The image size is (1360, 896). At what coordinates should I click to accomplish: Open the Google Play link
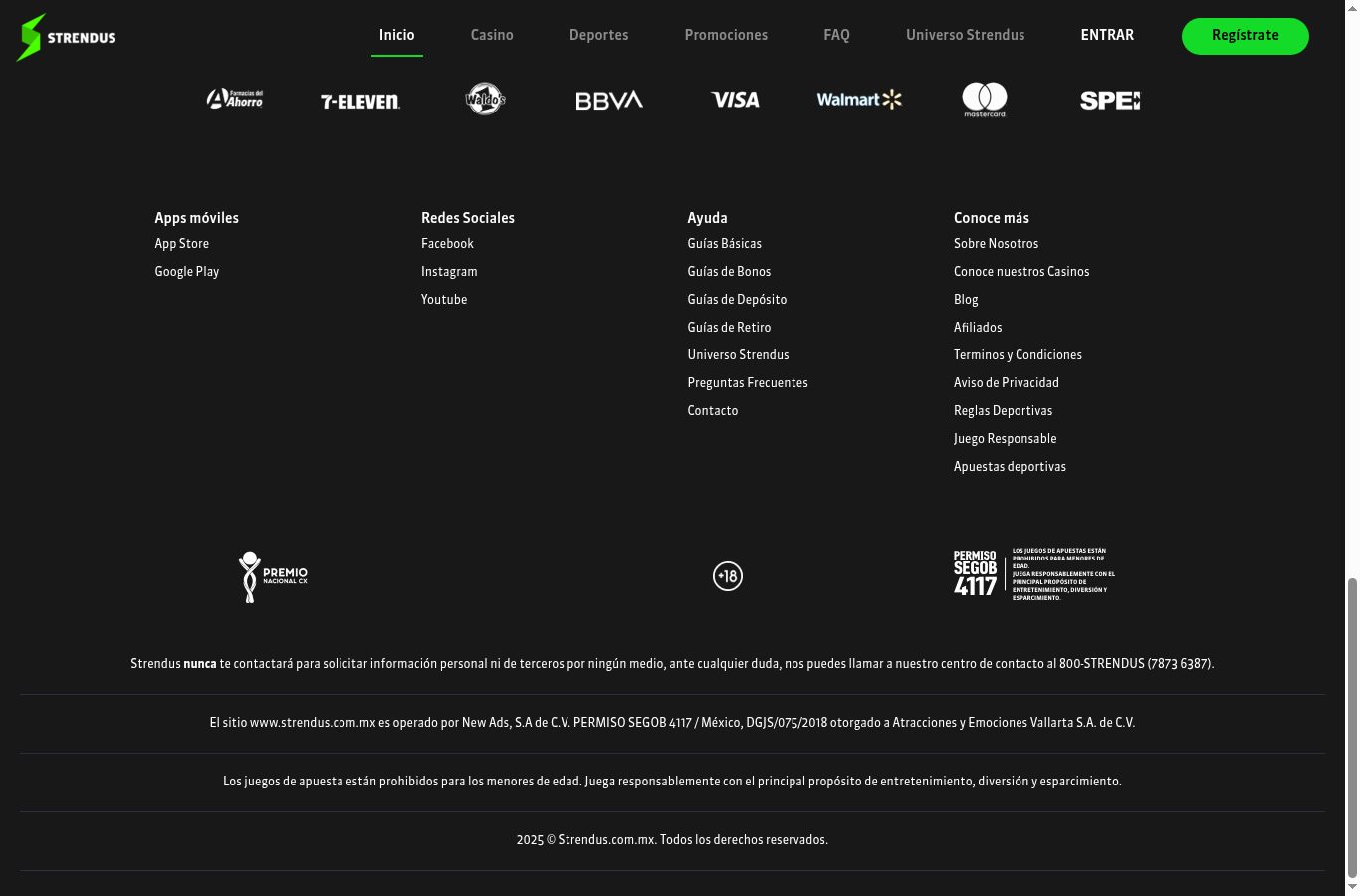187,272
